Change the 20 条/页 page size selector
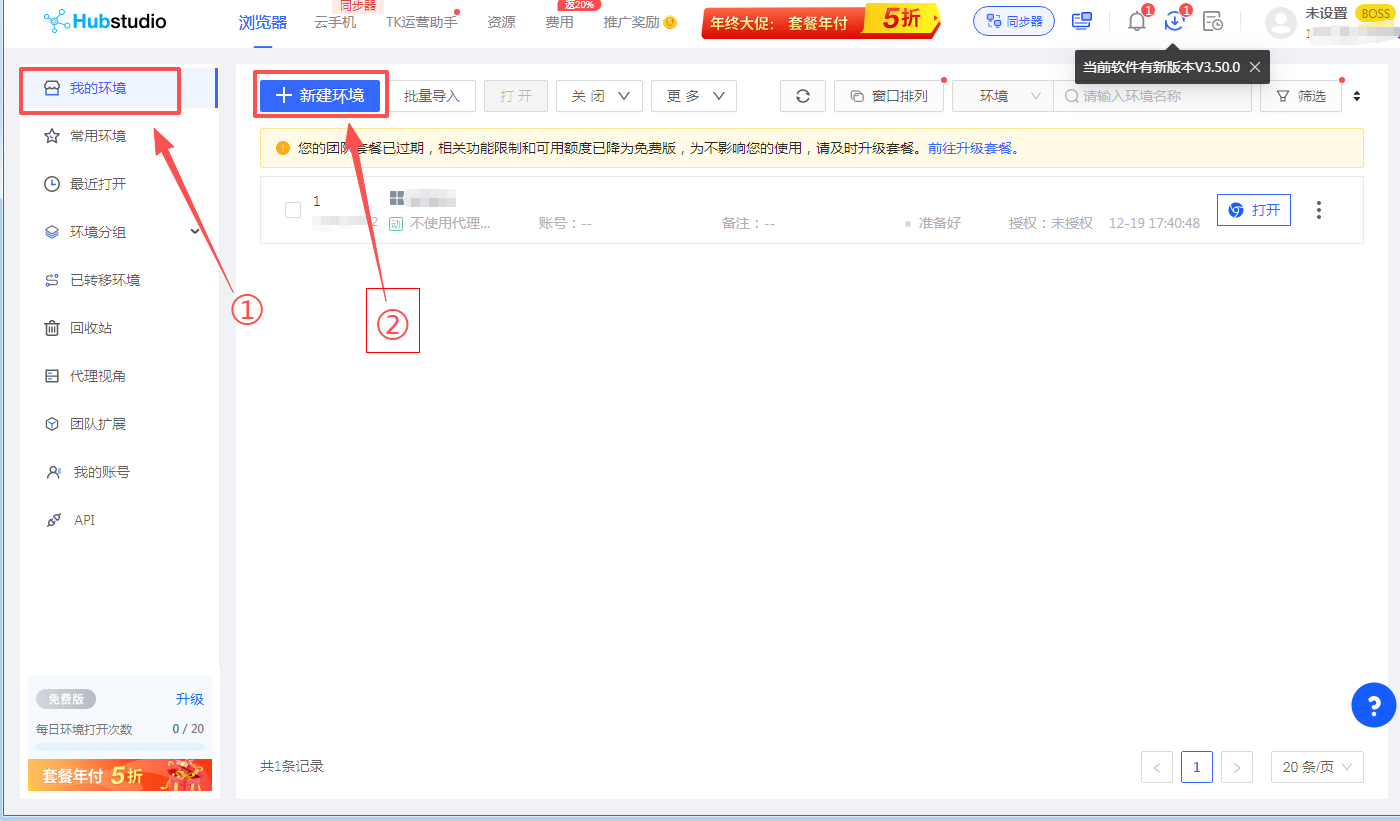Screen dimensions: 1400x821 1317,766
